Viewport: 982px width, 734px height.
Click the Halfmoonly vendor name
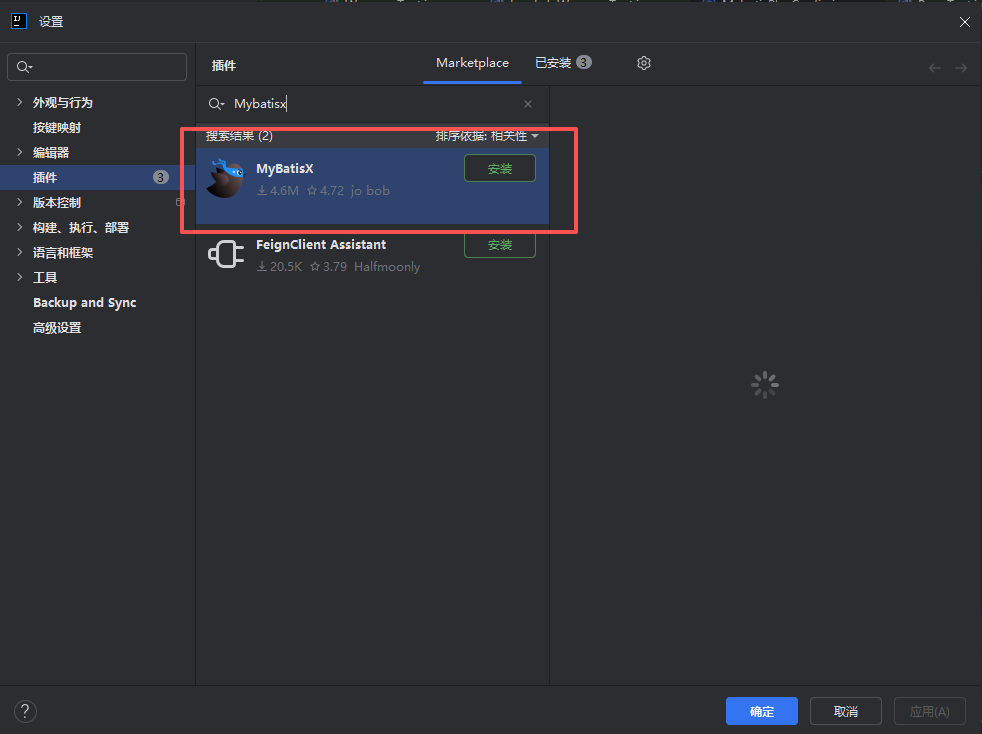point(387,267)
